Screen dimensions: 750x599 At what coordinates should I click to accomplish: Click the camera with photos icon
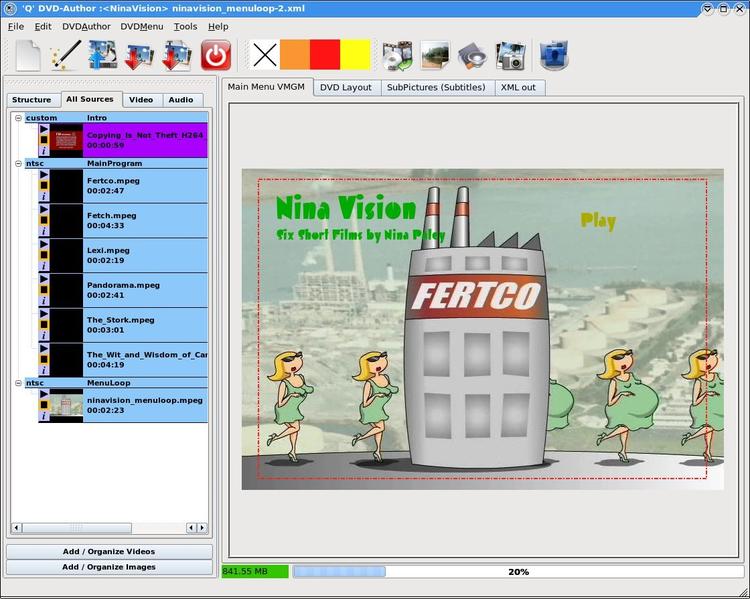511,55
